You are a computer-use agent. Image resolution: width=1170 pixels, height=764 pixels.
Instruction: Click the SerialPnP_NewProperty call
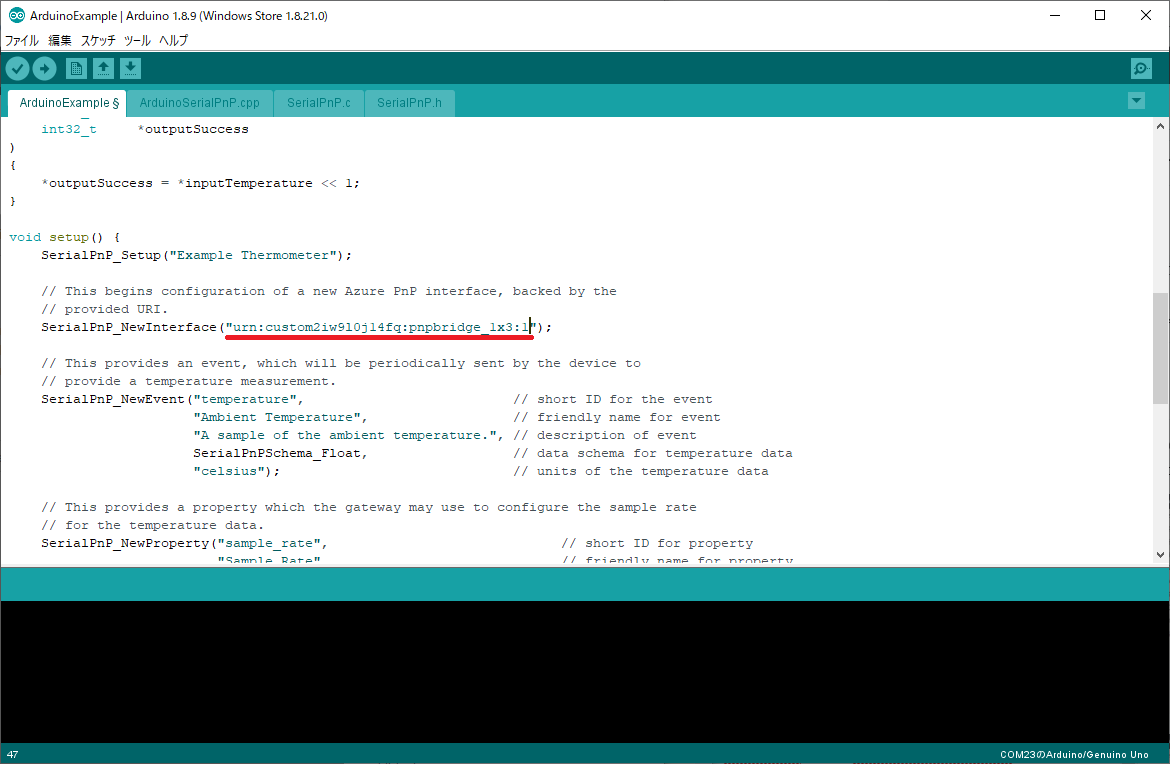pyautogui.click(x=125, y=543)
